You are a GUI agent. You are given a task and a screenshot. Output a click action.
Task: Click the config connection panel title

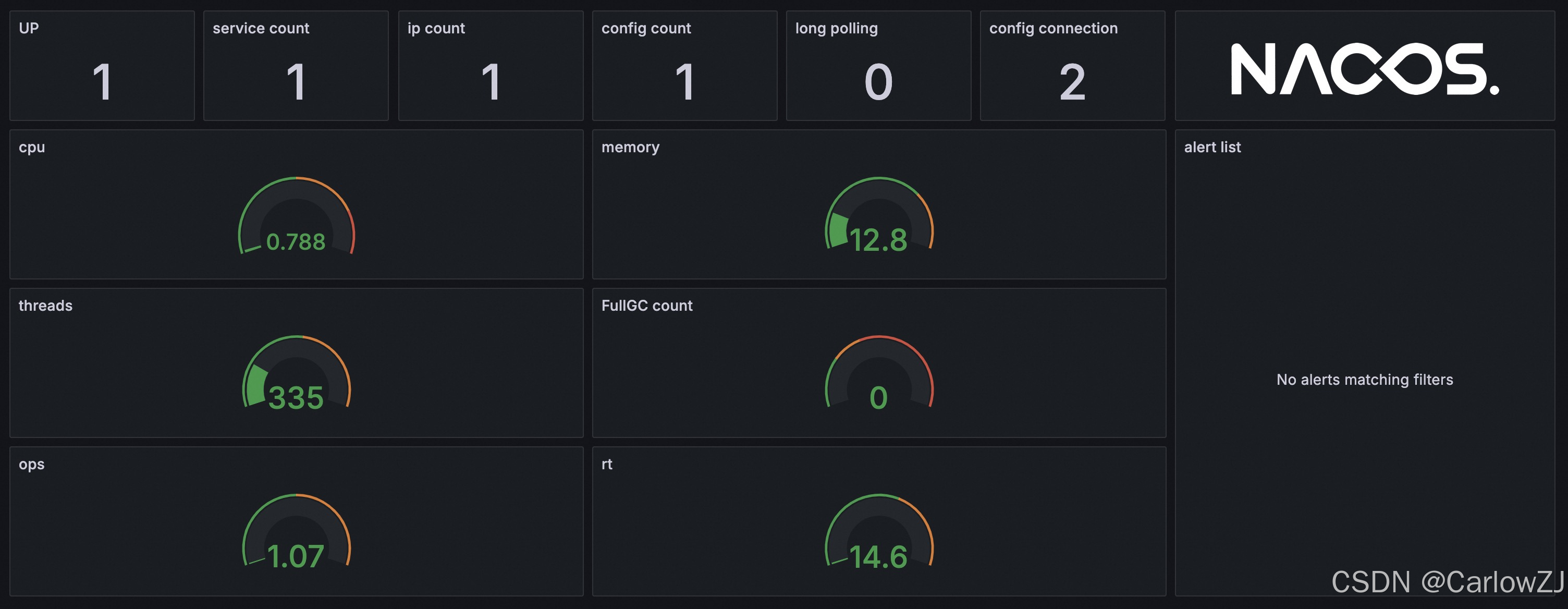click(x=1053, y=28)
